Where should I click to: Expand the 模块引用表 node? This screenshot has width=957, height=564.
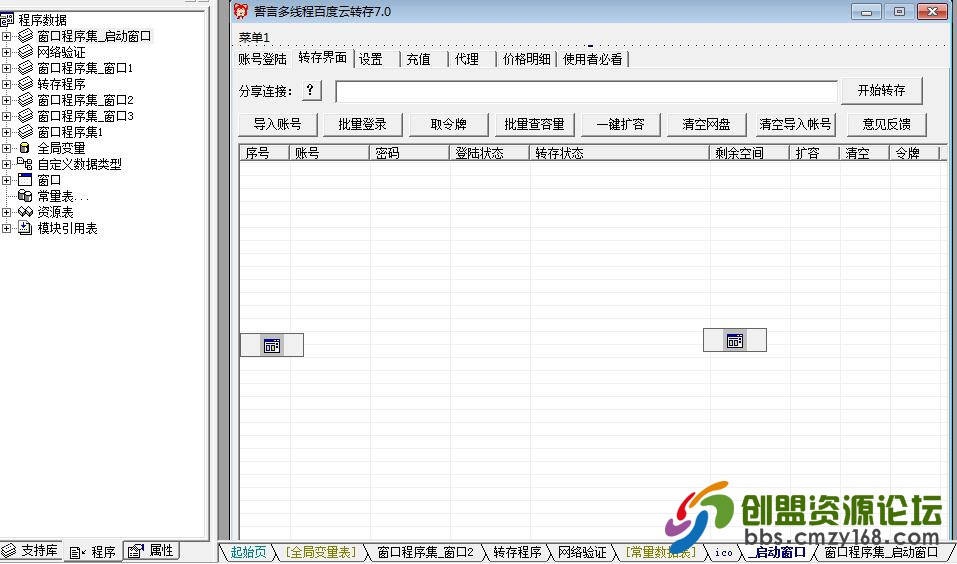tap(6, 228)
